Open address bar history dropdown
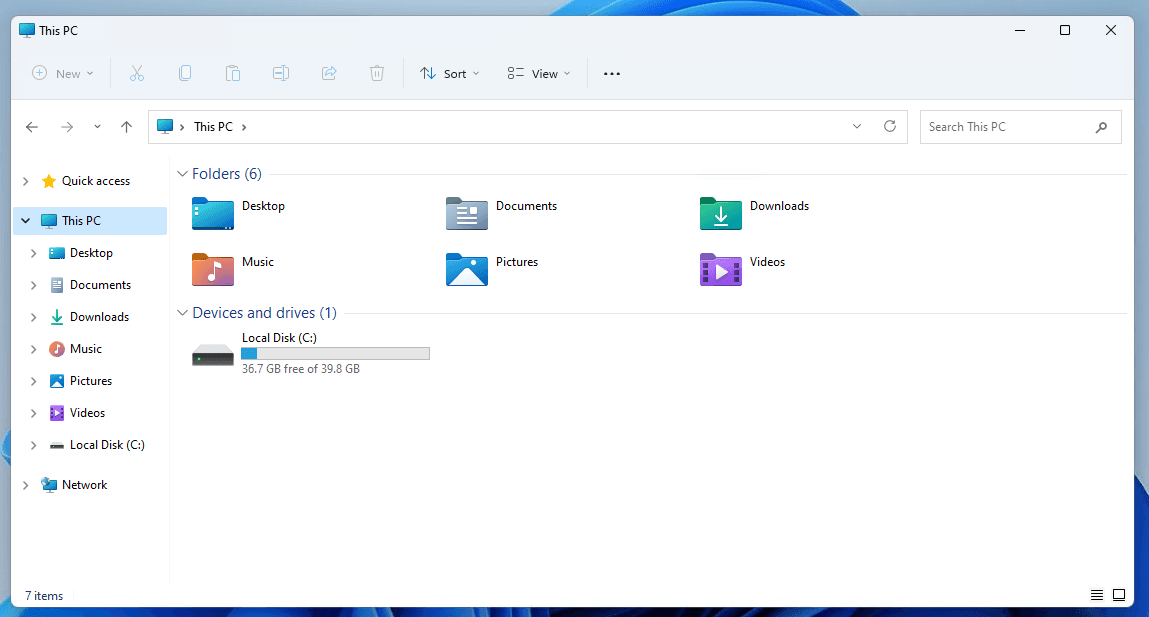1149x617 pixels. pos(857,126)
